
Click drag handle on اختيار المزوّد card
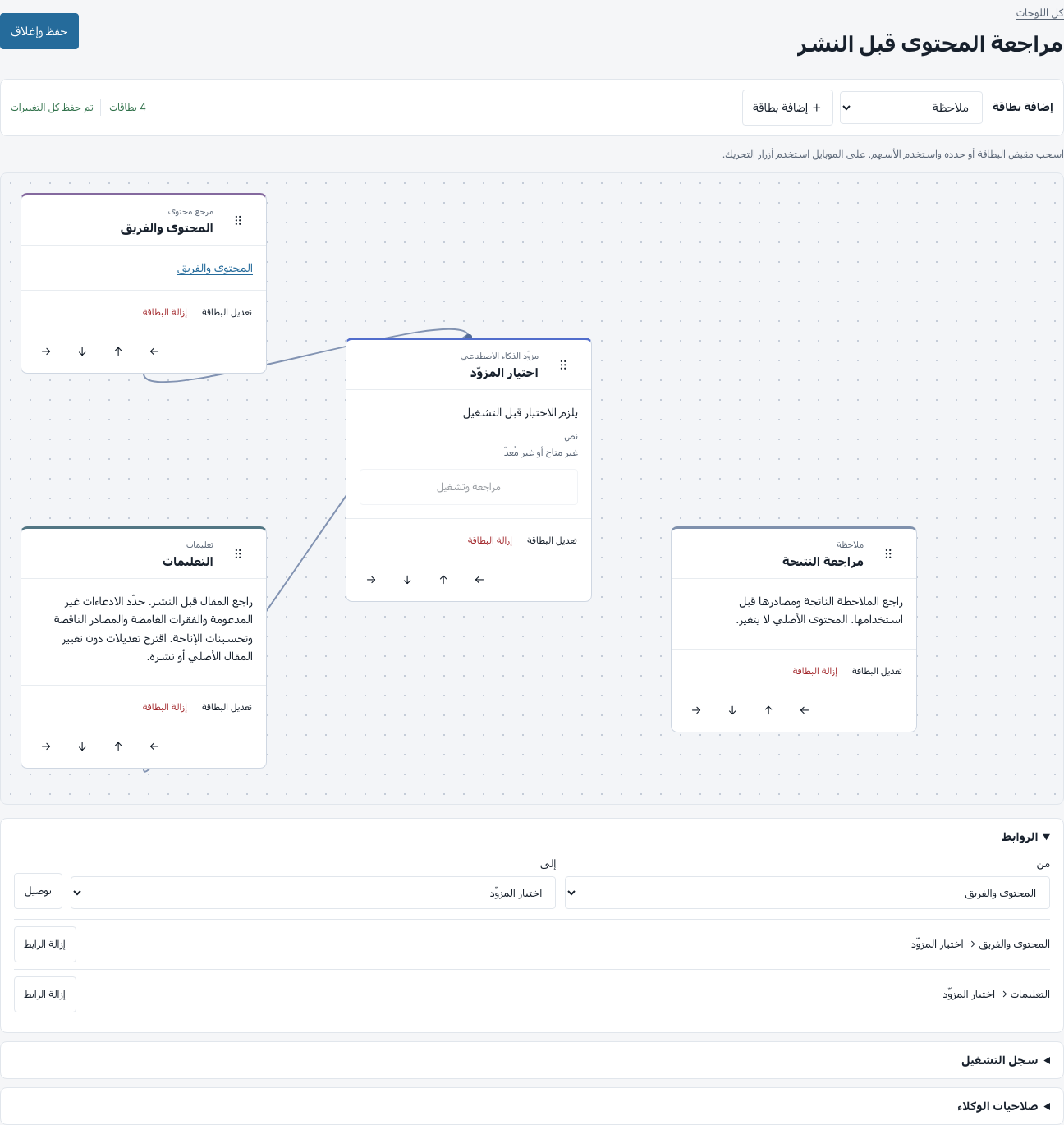563,365
